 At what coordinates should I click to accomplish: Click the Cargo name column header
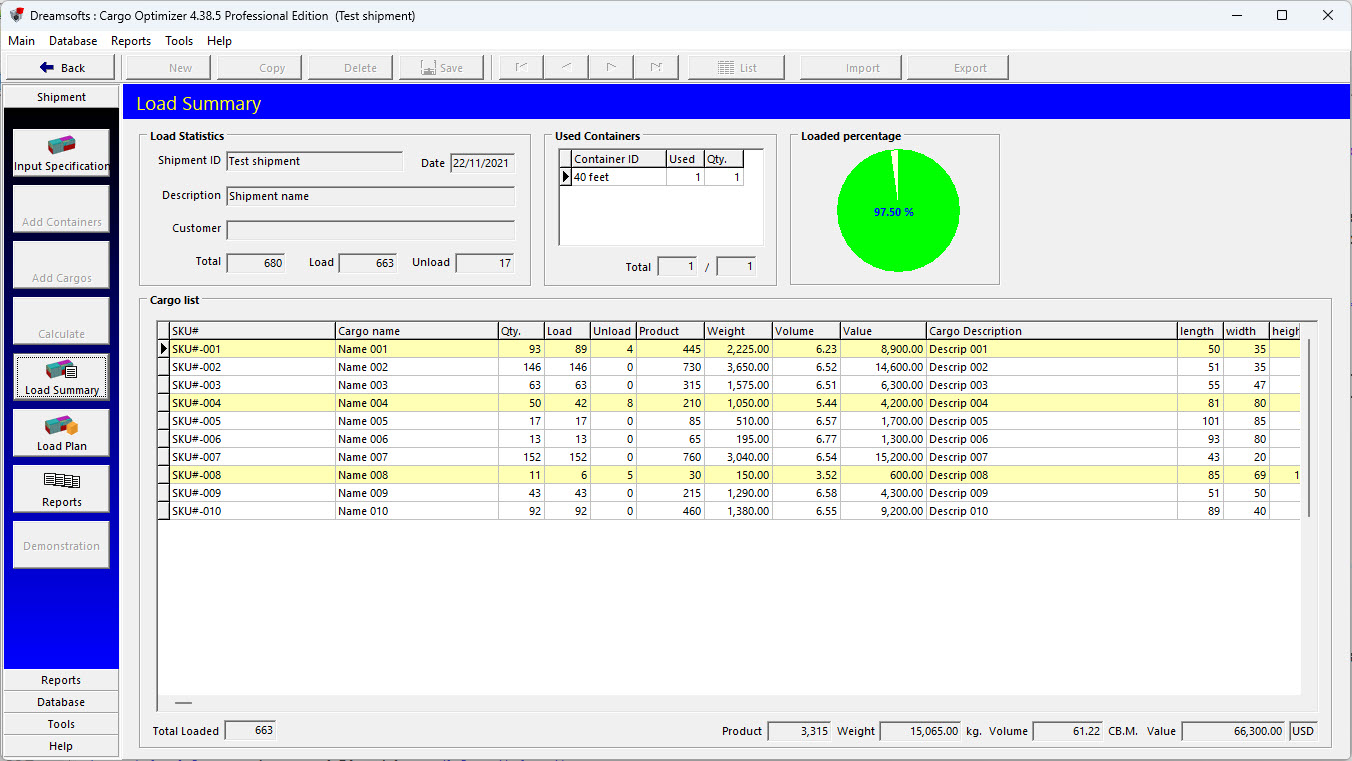point(416,331)
